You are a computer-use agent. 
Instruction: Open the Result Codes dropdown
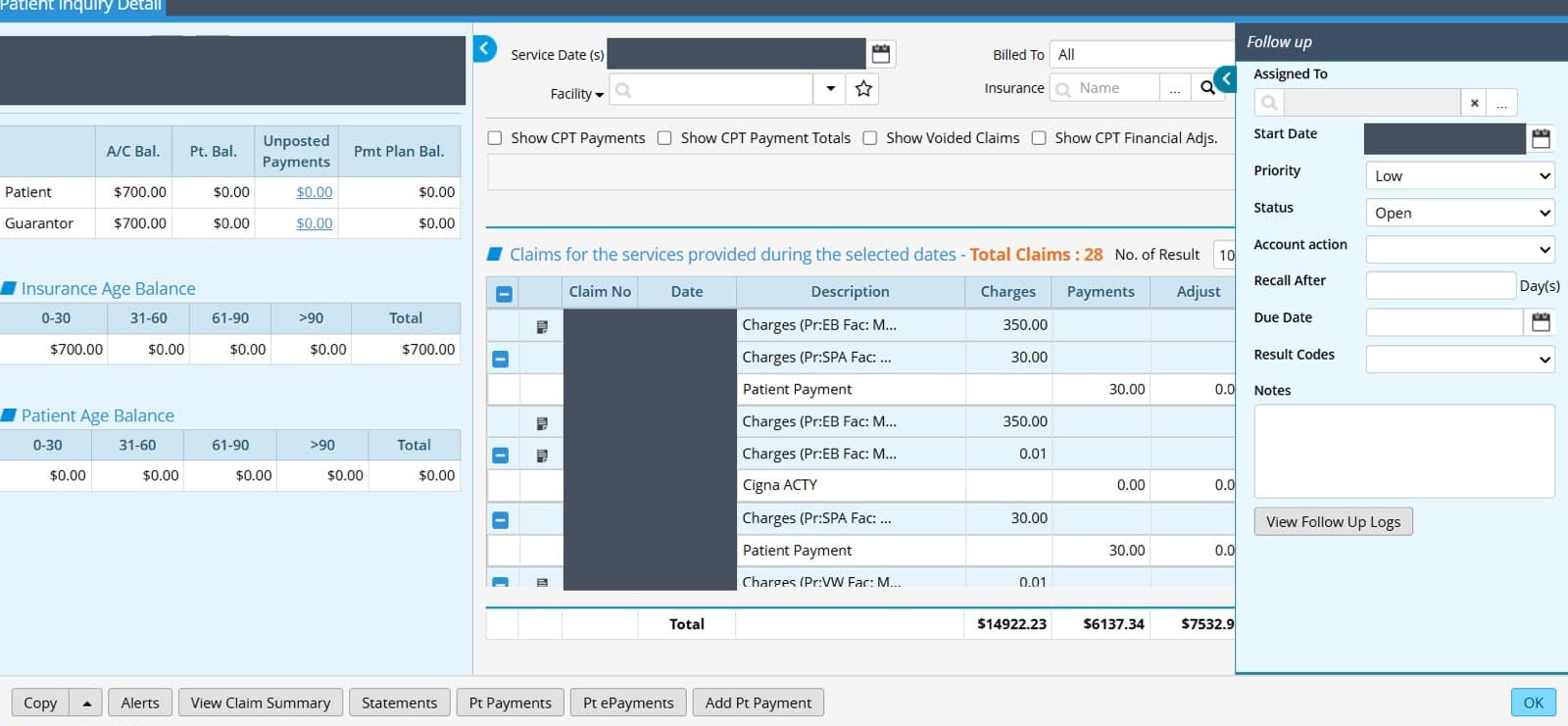tap(1460, 360)
